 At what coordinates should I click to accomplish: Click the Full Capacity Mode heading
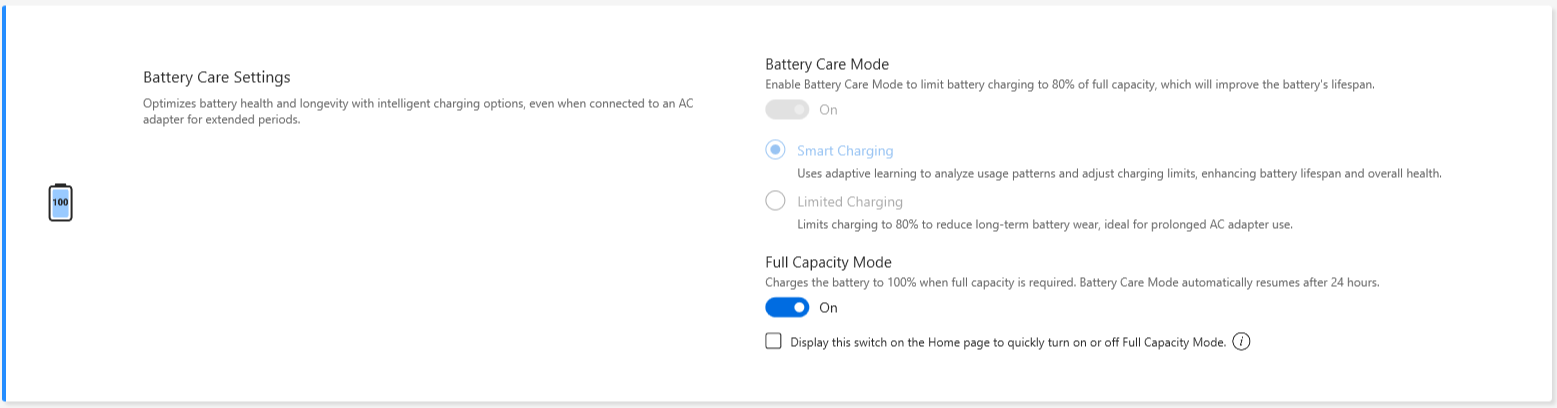(828, 263)
